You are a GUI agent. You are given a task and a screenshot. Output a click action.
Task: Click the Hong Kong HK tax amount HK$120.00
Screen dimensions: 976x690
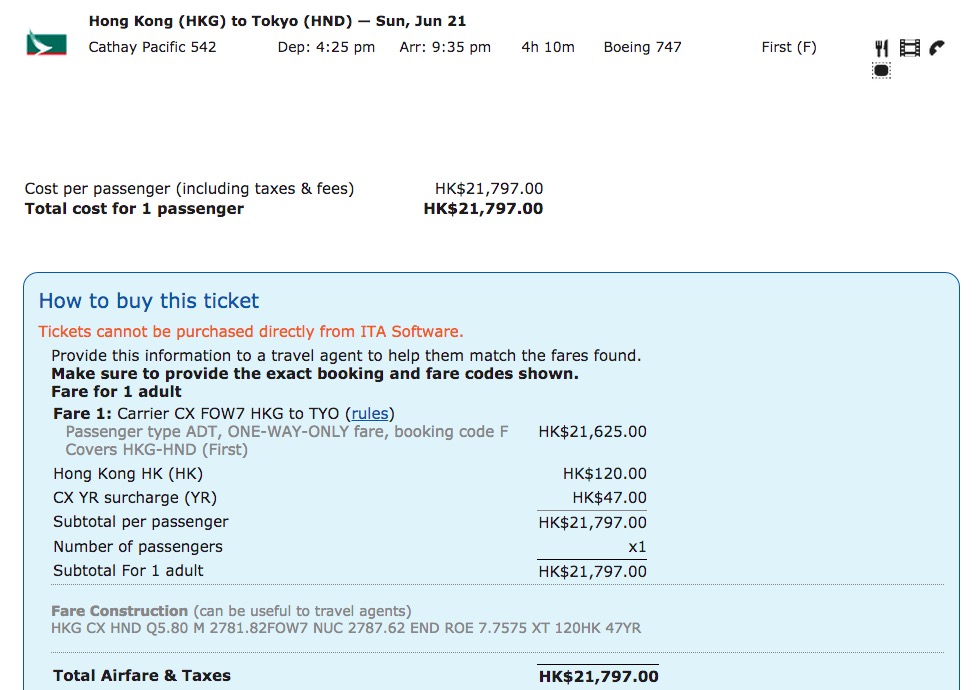click(x=604, y=473)
